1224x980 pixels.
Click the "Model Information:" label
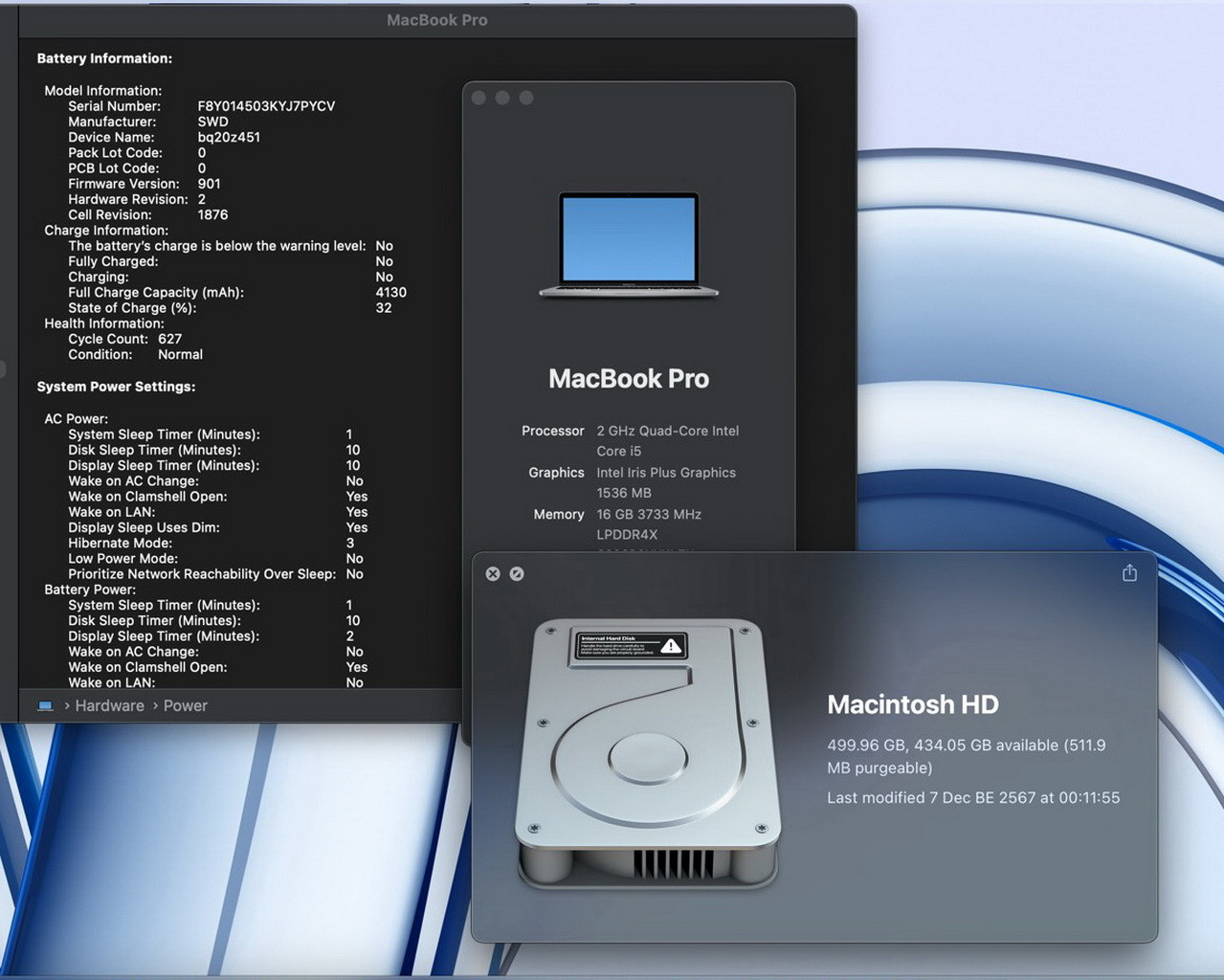click(x=103, y=91)
